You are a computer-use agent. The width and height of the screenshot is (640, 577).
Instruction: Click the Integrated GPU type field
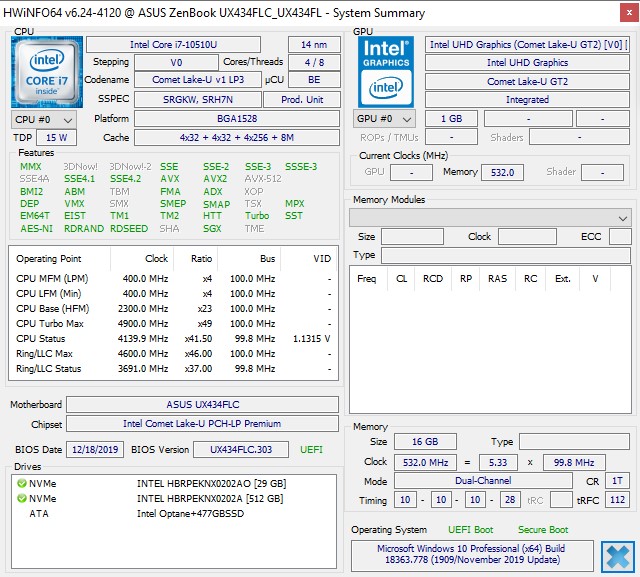click(527, 100)
